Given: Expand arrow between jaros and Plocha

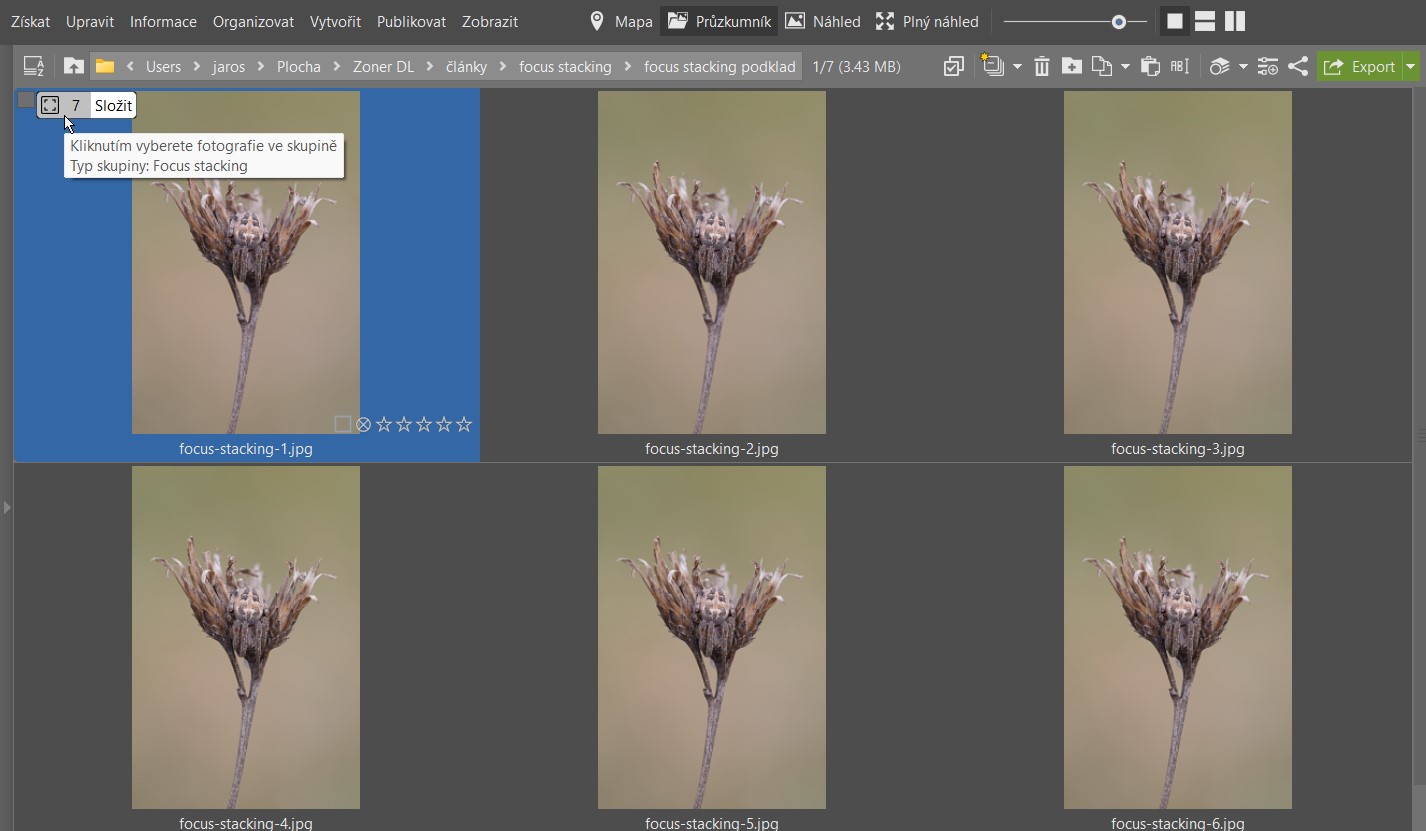Looking at the screenshot, I should [261, 67].
